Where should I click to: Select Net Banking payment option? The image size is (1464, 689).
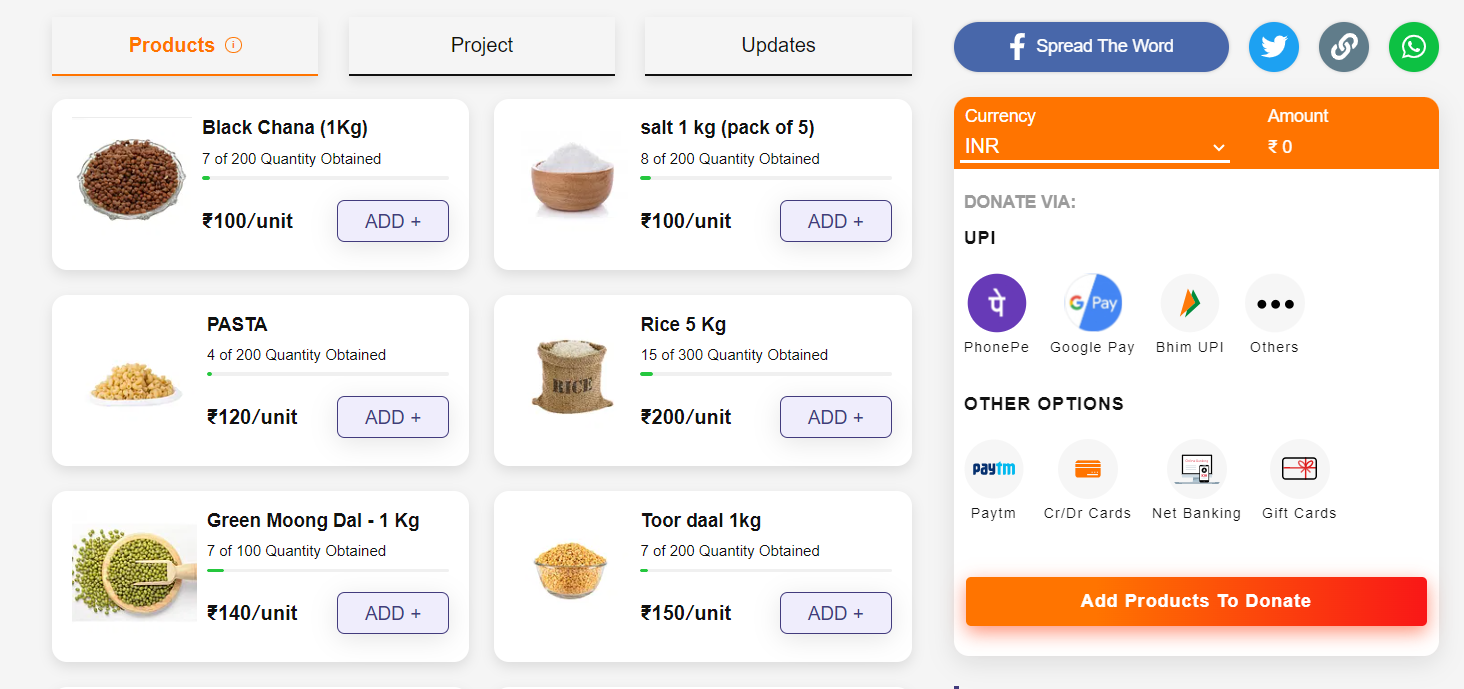pos(1197,469)
